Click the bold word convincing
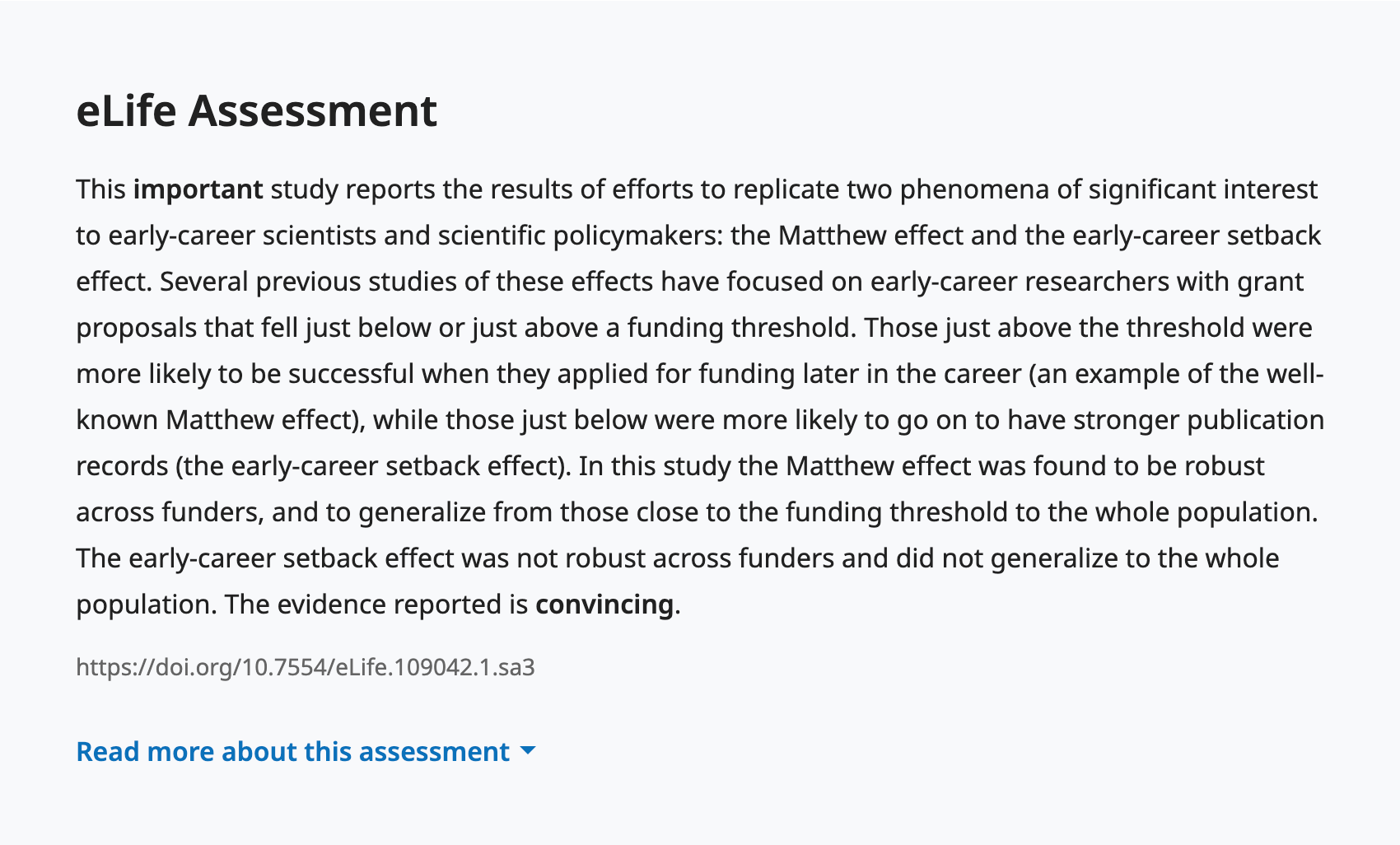Image resolution: width=1400 pixels, height=845 pixels. click(x=604, y=605)
